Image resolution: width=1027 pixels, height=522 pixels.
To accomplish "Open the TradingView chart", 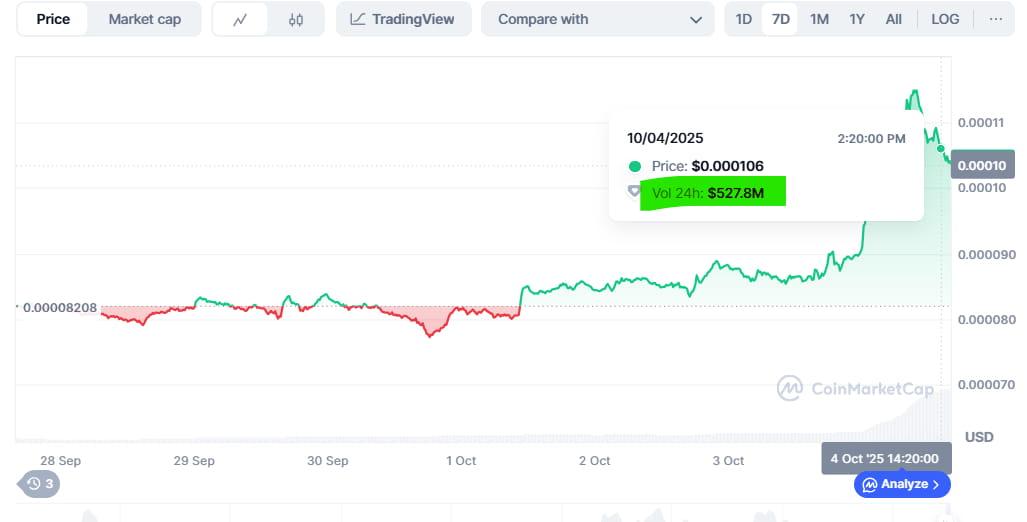I will pyautogui.click(x=403, y=19).
